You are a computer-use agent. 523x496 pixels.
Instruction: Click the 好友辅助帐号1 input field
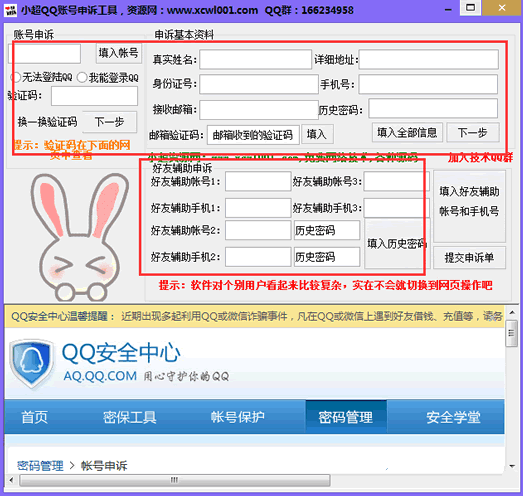click(258, 181)
